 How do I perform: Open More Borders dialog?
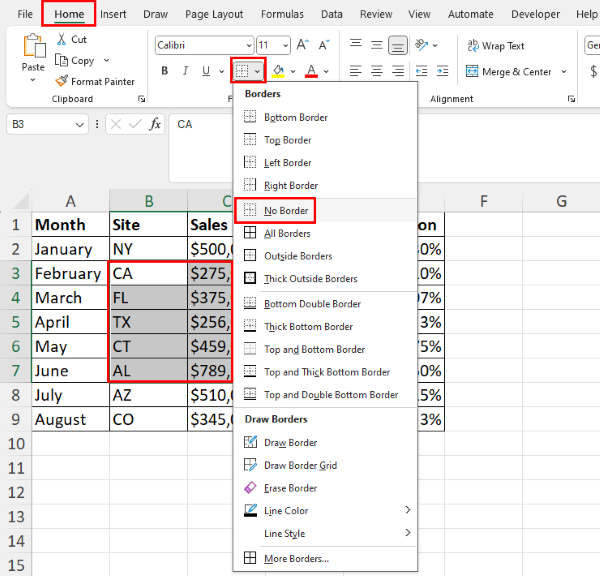point(296,558)
